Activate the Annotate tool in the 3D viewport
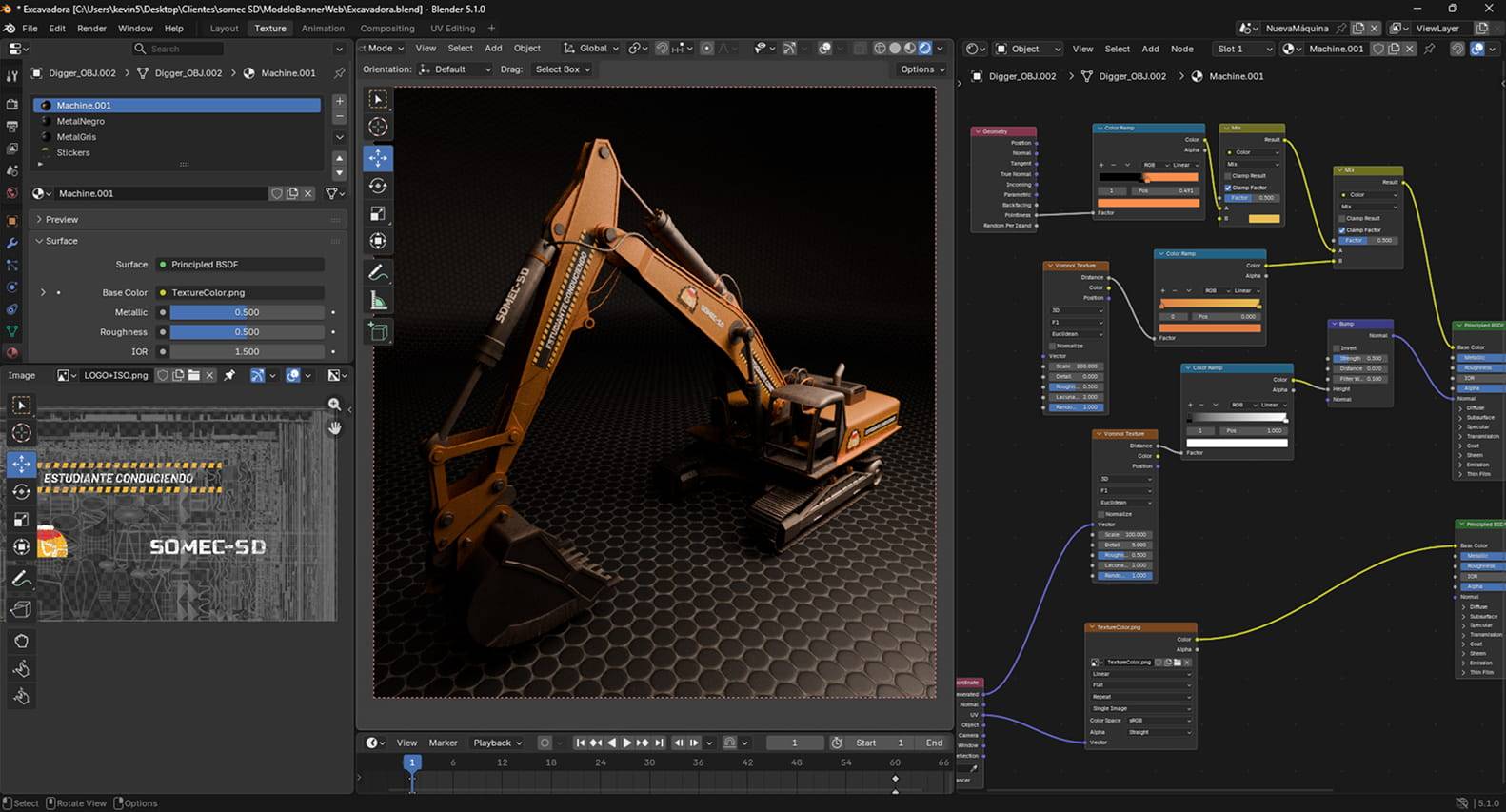Viewport: 1506px width, 812px height. [378, 273]
